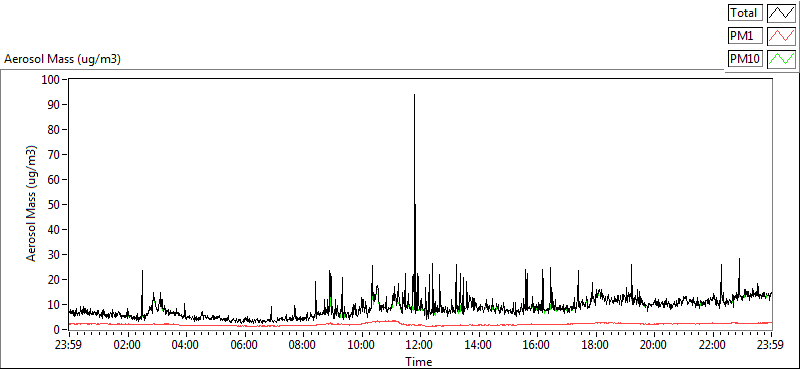The width and height of the screenshot is (800, 369).
Task: Click the Time x-axis label
Action: pyautogui.click(x=419, y=362)
